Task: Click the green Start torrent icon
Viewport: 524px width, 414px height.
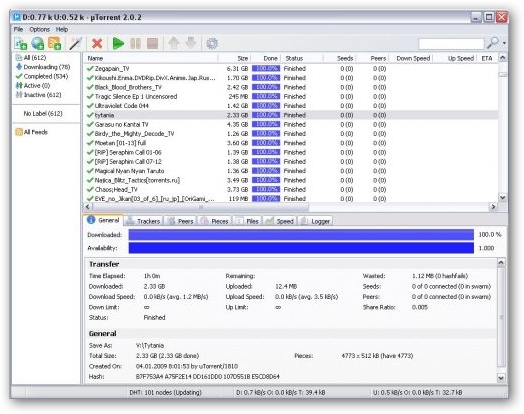Action: (x=118, y=43)
